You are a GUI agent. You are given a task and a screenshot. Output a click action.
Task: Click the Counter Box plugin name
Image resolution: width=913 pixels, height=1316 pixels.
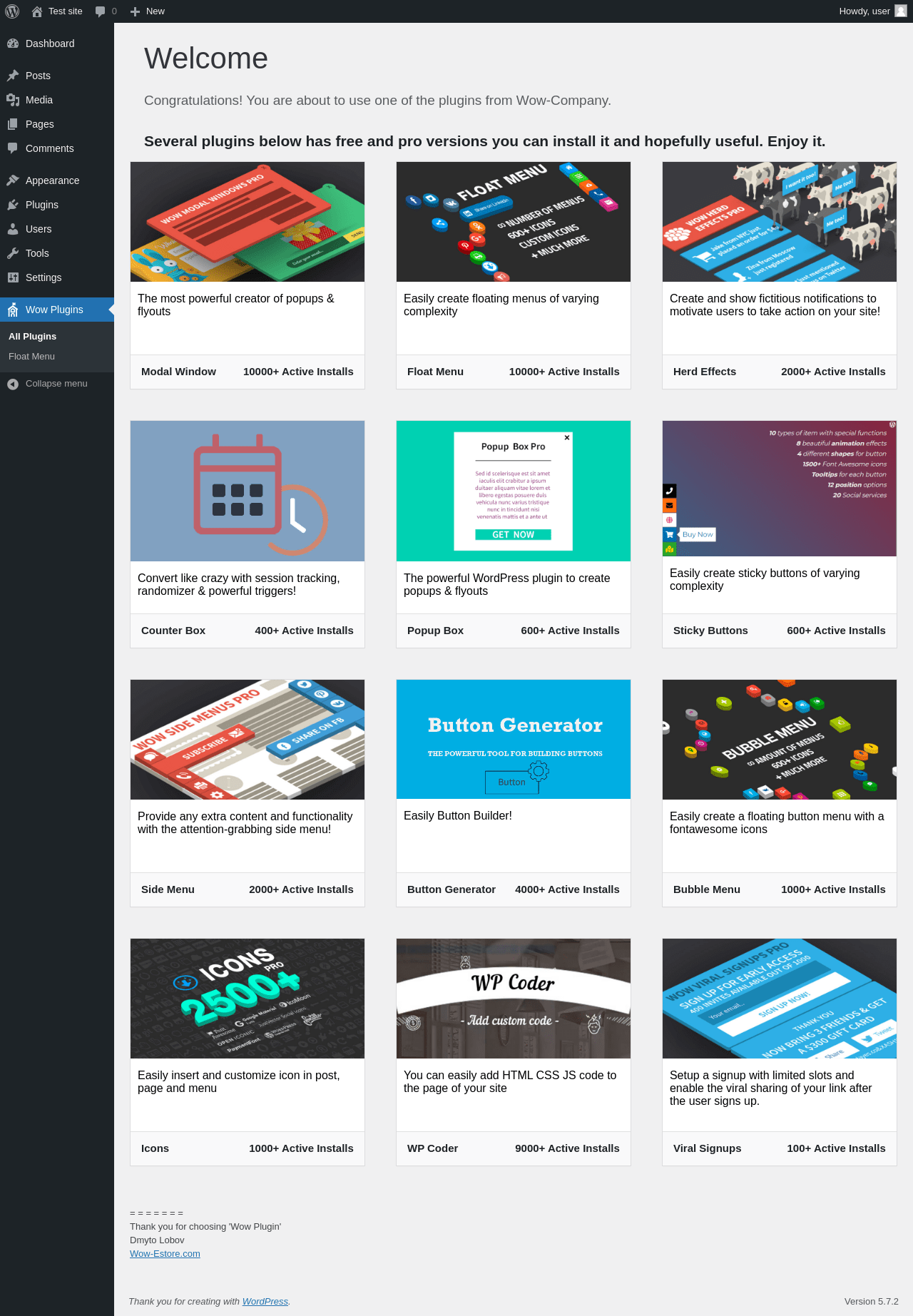[x=173, y=631]
